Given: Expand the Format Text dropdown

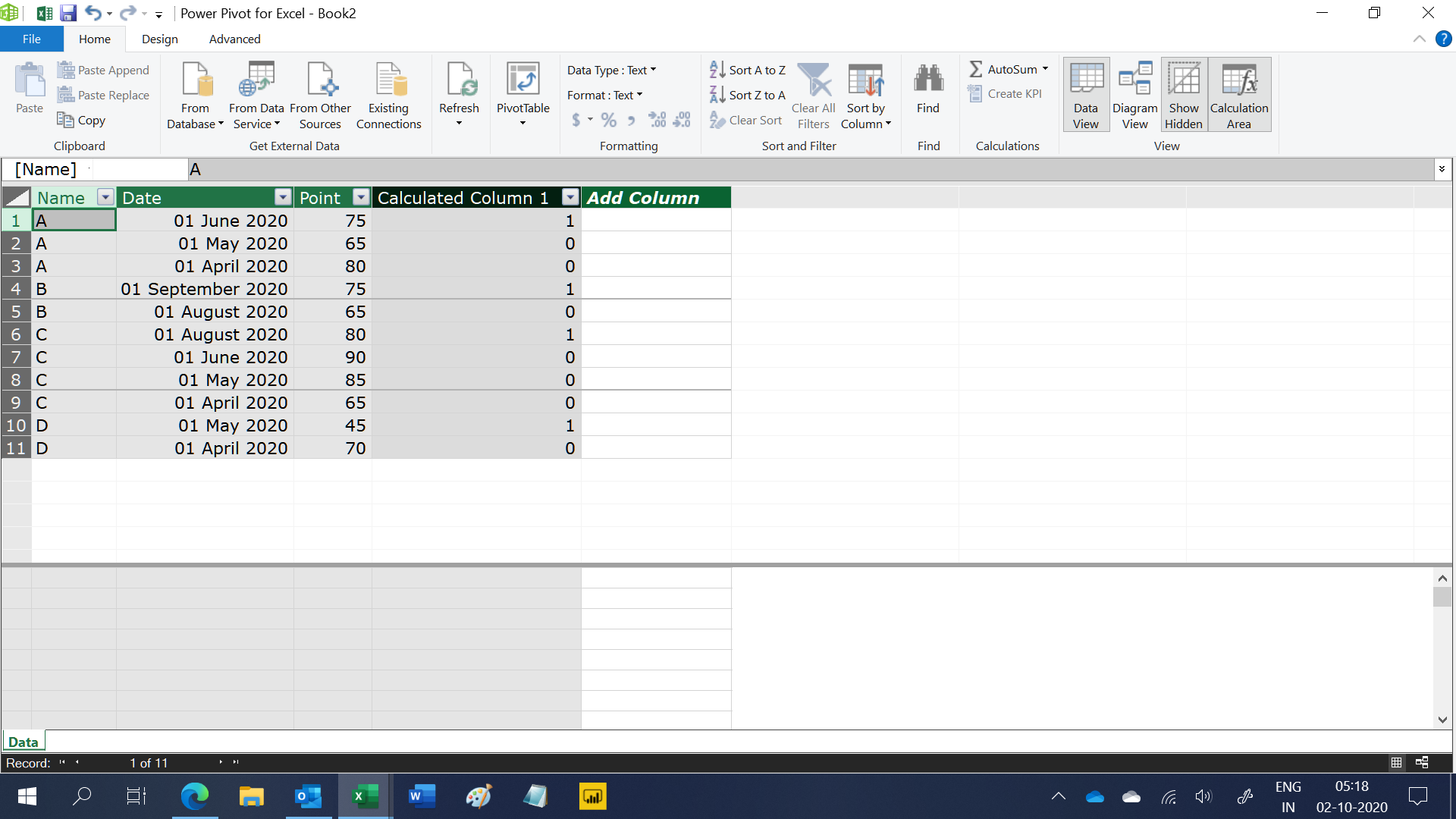Looking at the screenshot, I should coord(605,95).
